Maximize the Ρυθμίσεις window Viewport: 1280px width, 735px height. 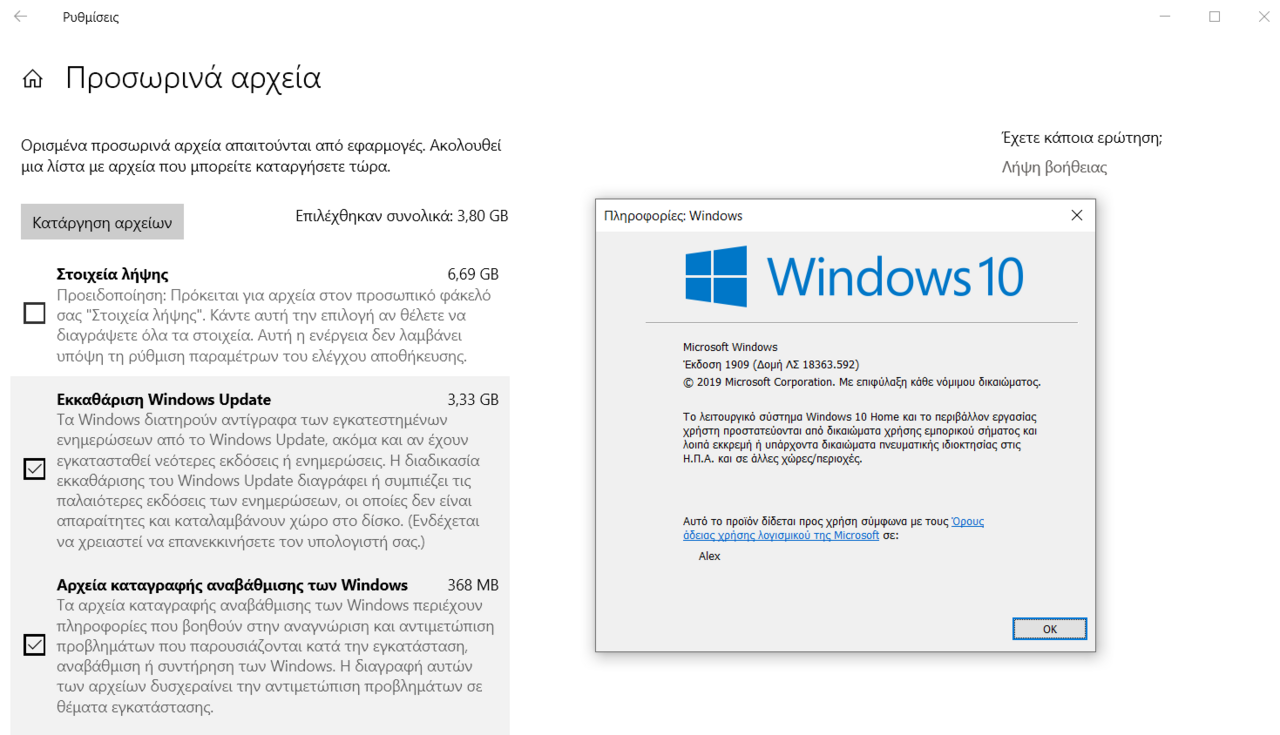(1214, 17)
